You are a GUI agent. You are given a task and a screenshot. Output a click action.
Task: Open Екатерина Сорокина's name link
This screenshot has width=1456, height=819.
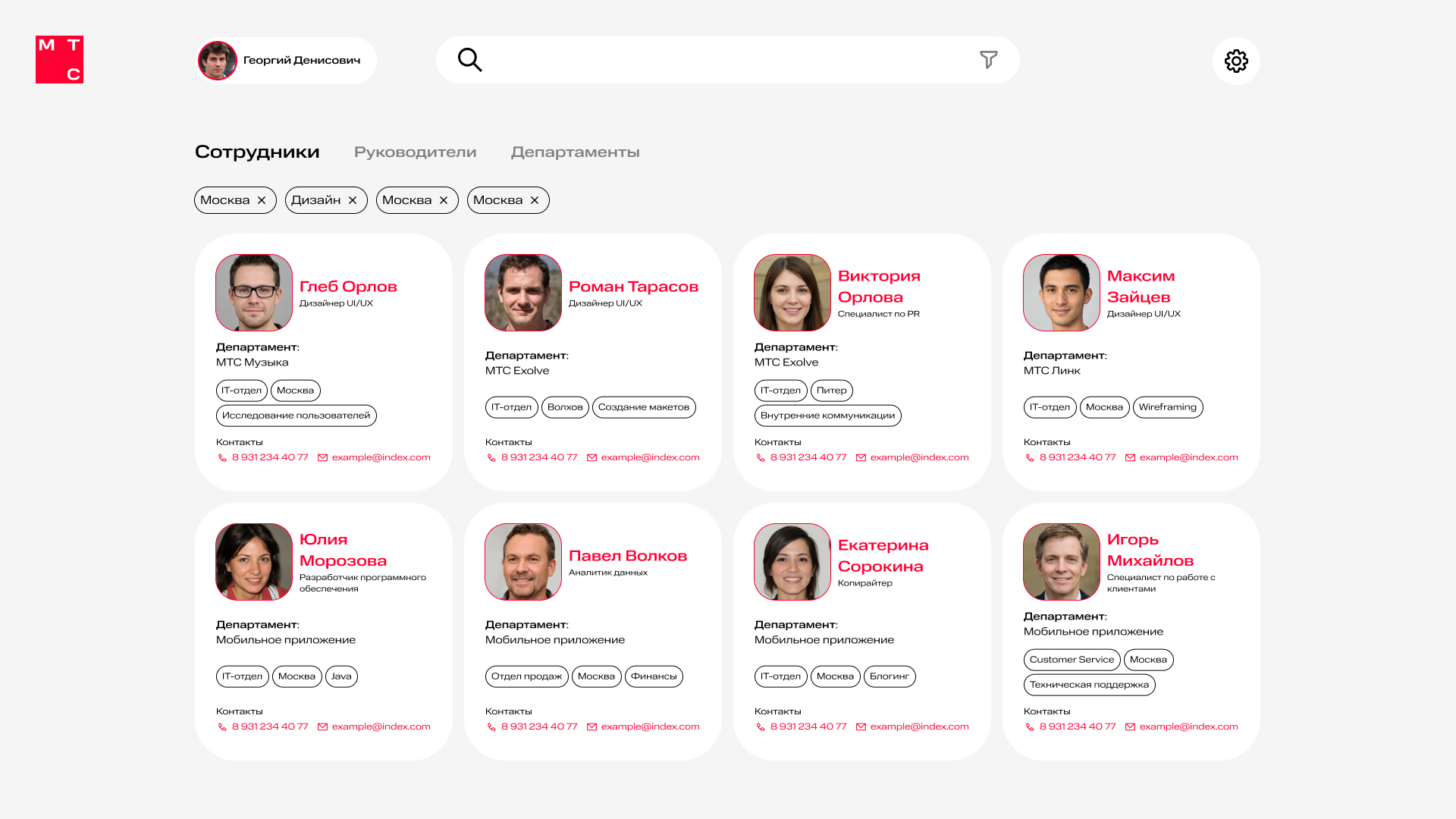coord(882,556)
